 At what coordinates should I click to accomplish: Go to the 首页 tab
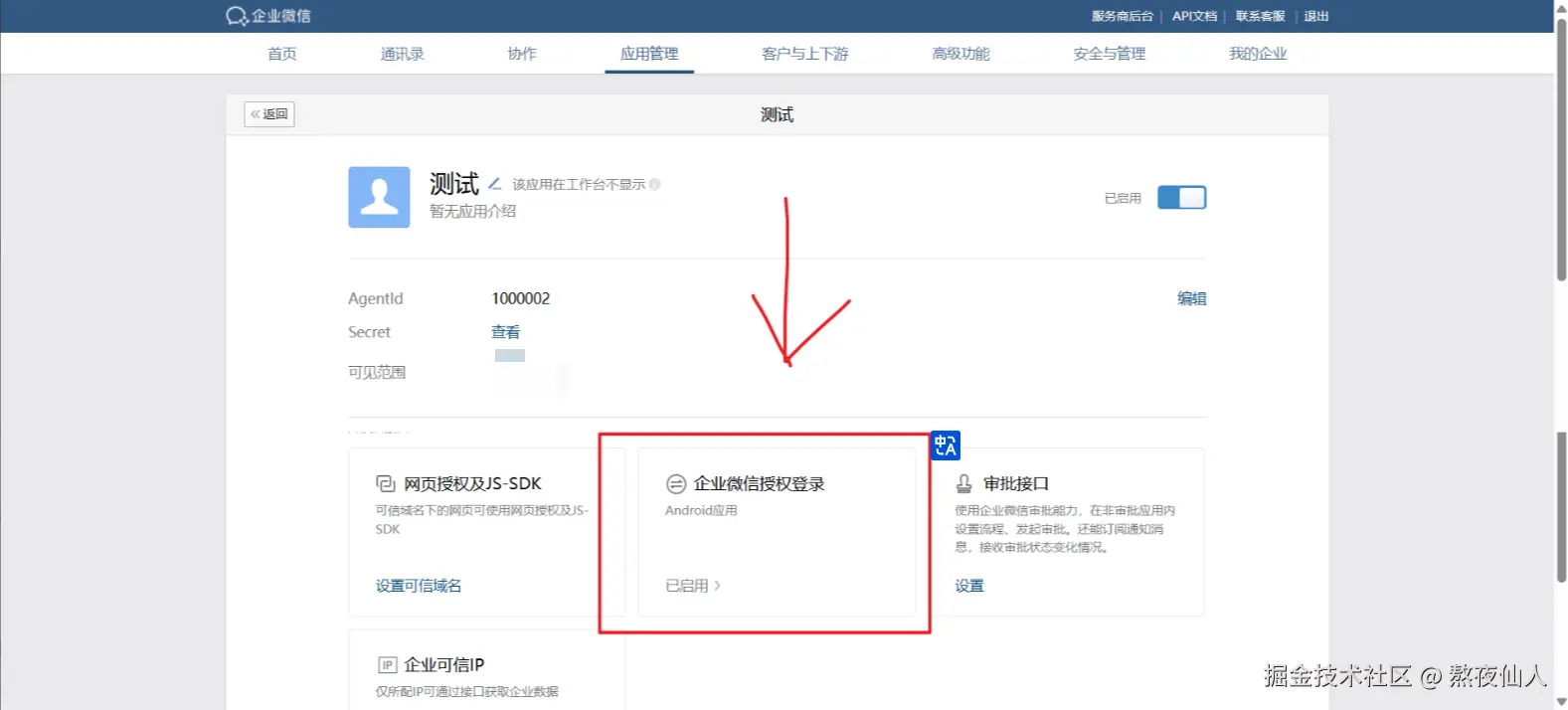click(x=282, y=54)
